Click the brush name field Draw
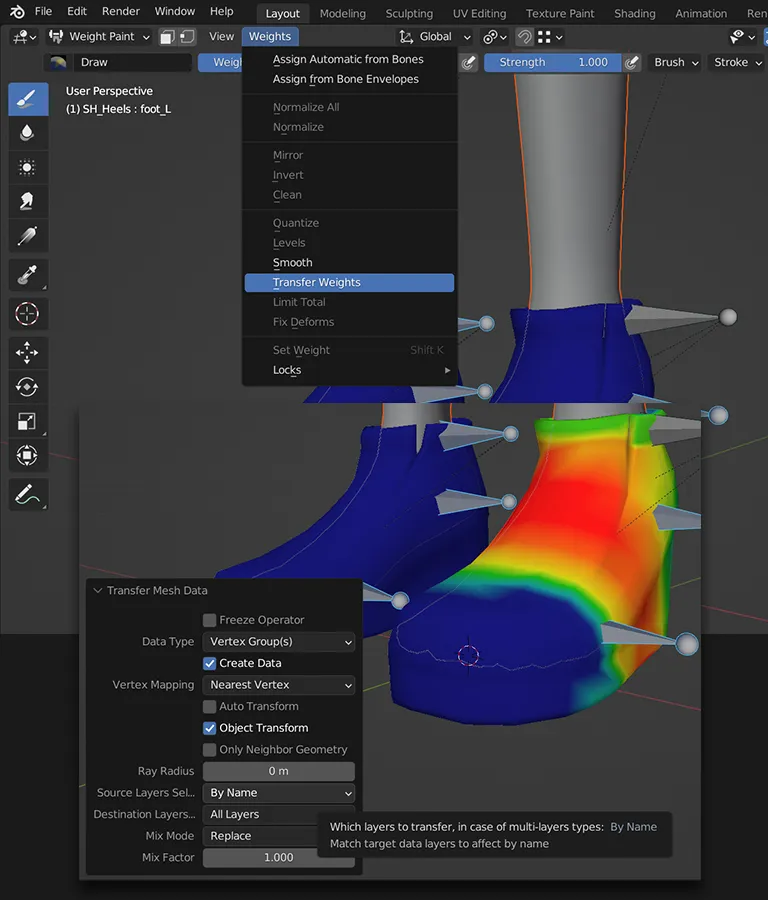This screenshot has width=768, height=900. coord(133,62)
